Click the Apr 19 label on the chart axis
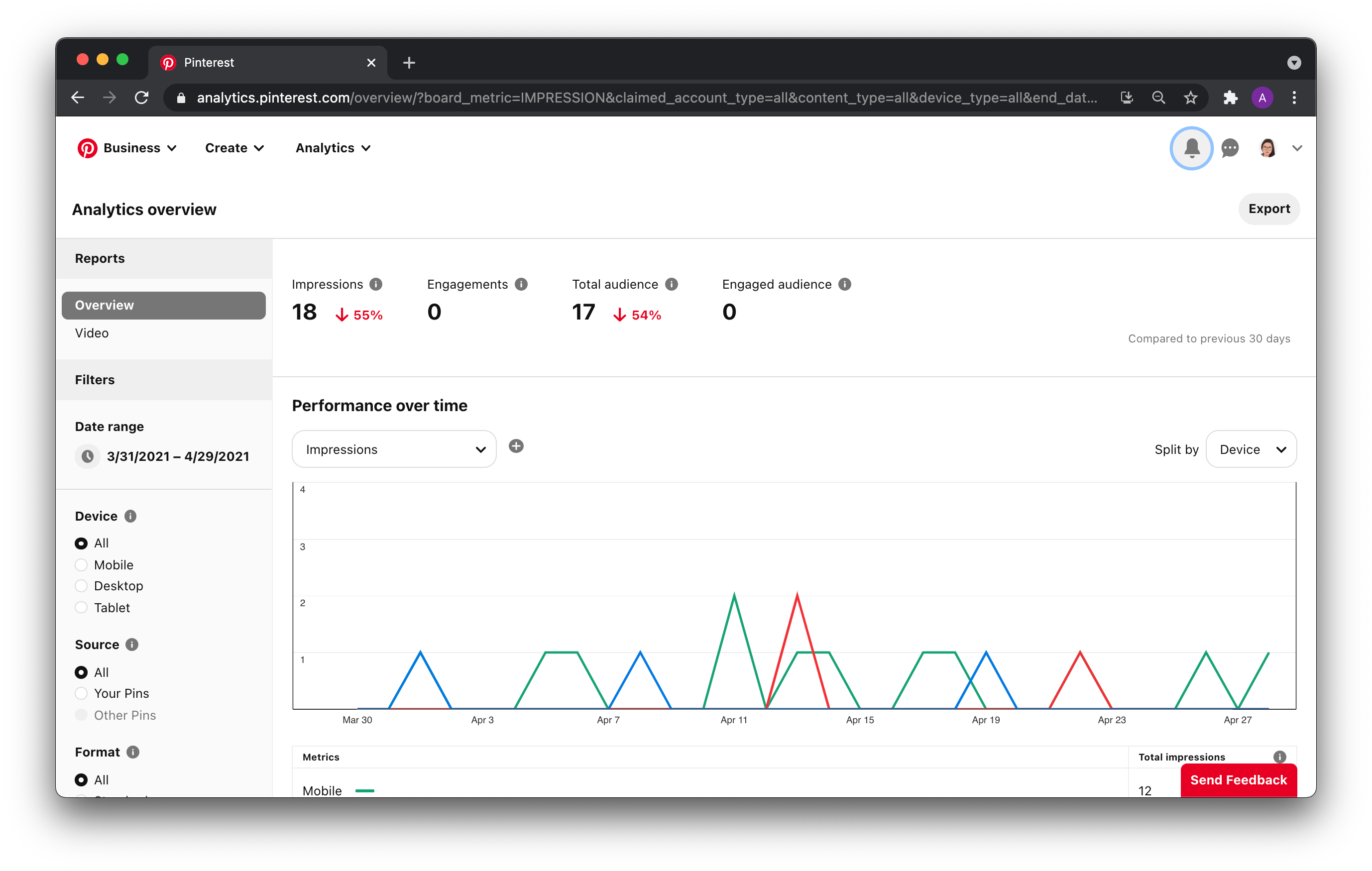The width and height of the screenshot is (1372, 871). (986, 720)
